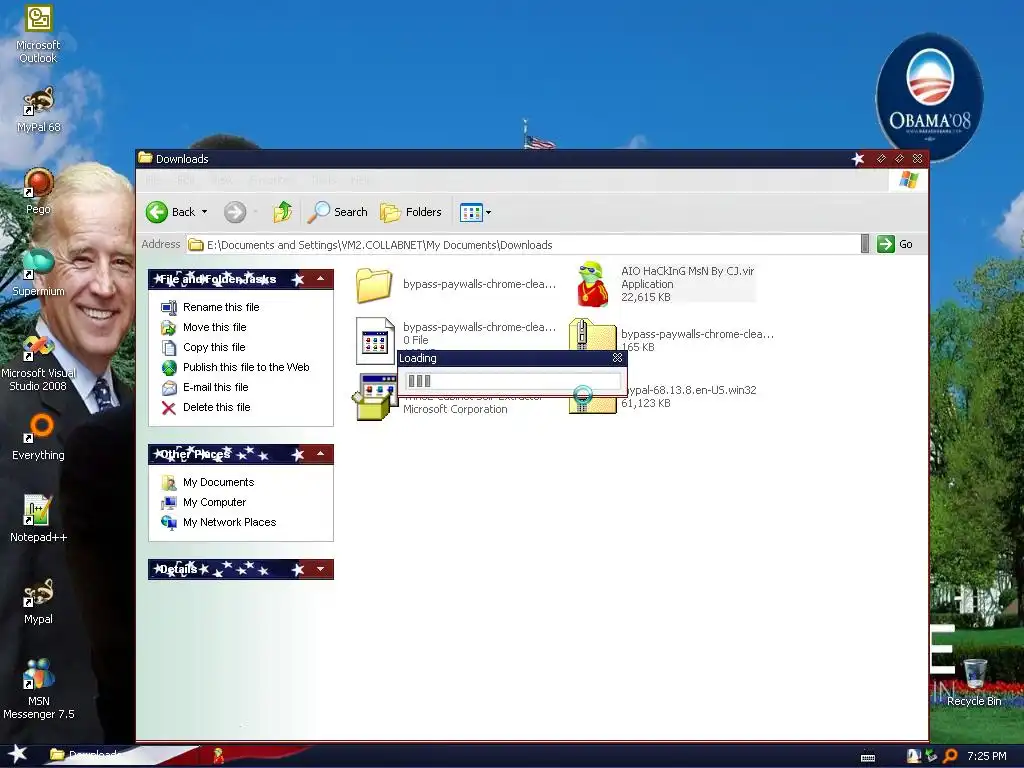
Task: Click the Microsoft Outlook desktop icon
Action: [38, 34]
